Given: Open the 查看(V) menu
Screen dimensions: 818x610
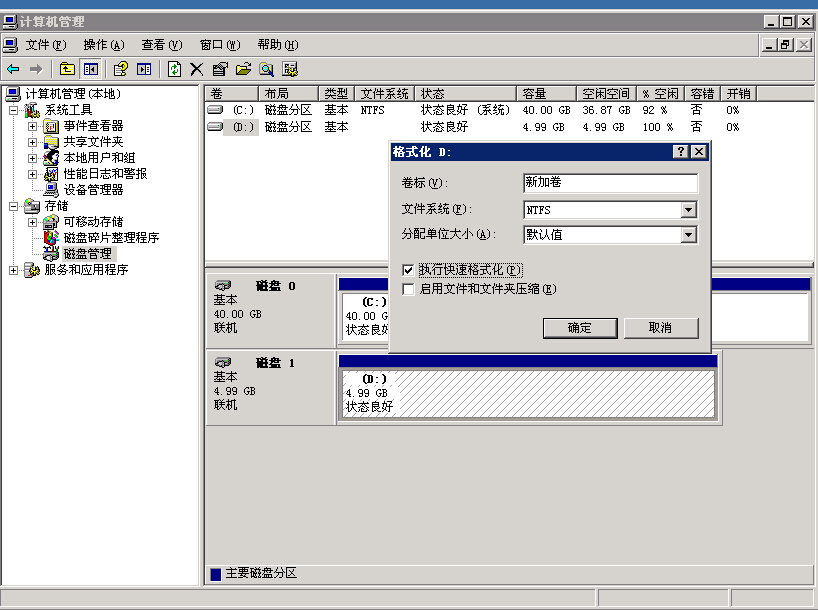Looking at the screenshot, I should click(x=161, y=45).
